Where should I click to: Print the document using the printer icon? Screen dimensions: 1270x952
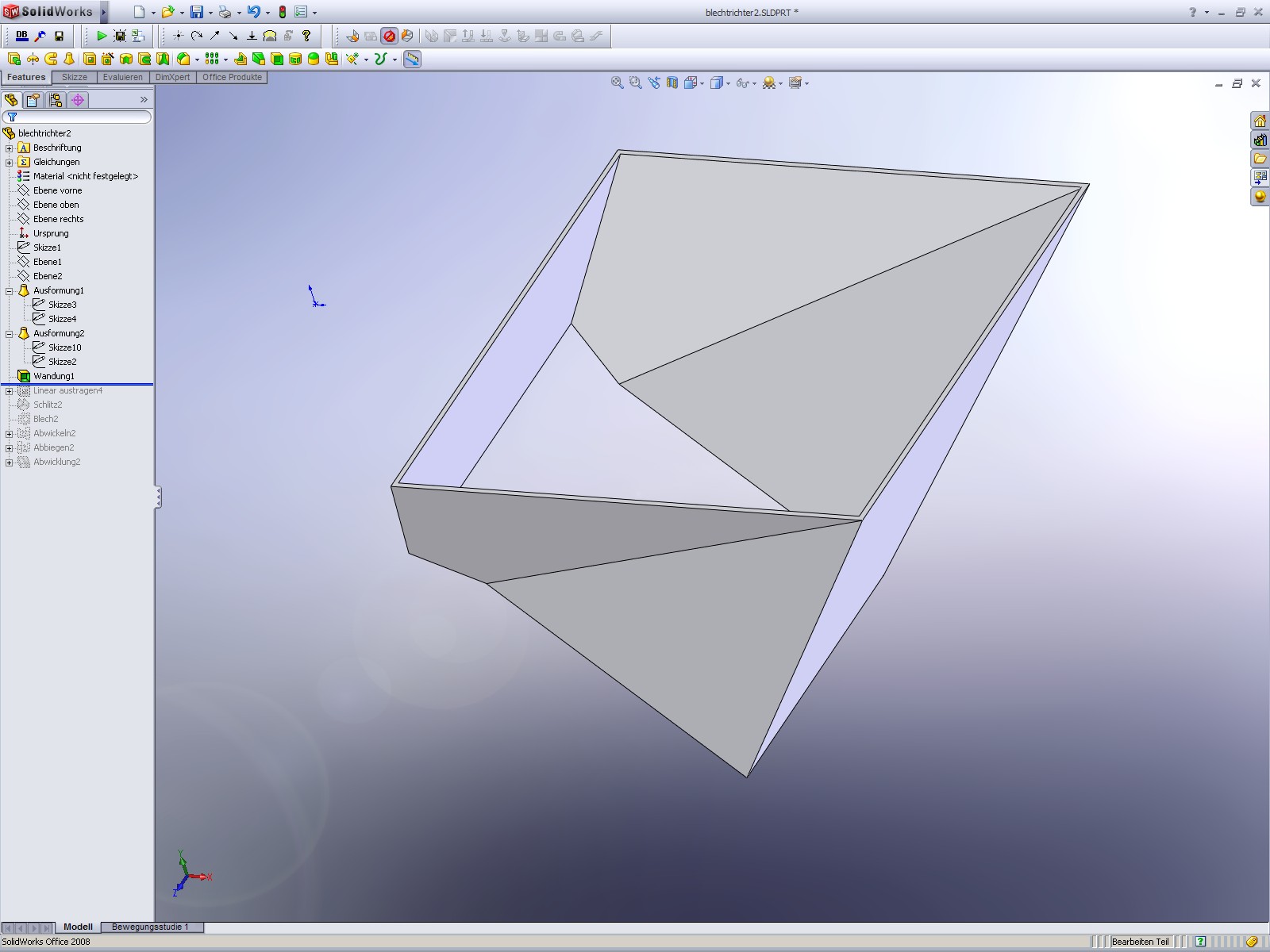tap(225, 12)
